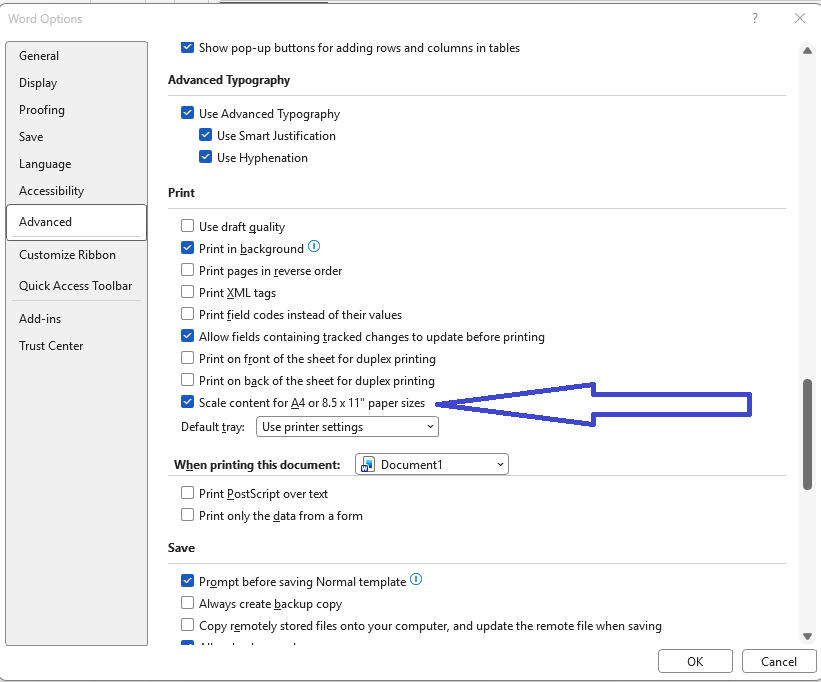This screenshot has width=821, height=682.
Task: Uncheck Prompt before saving Normal template
Action: 187,581
